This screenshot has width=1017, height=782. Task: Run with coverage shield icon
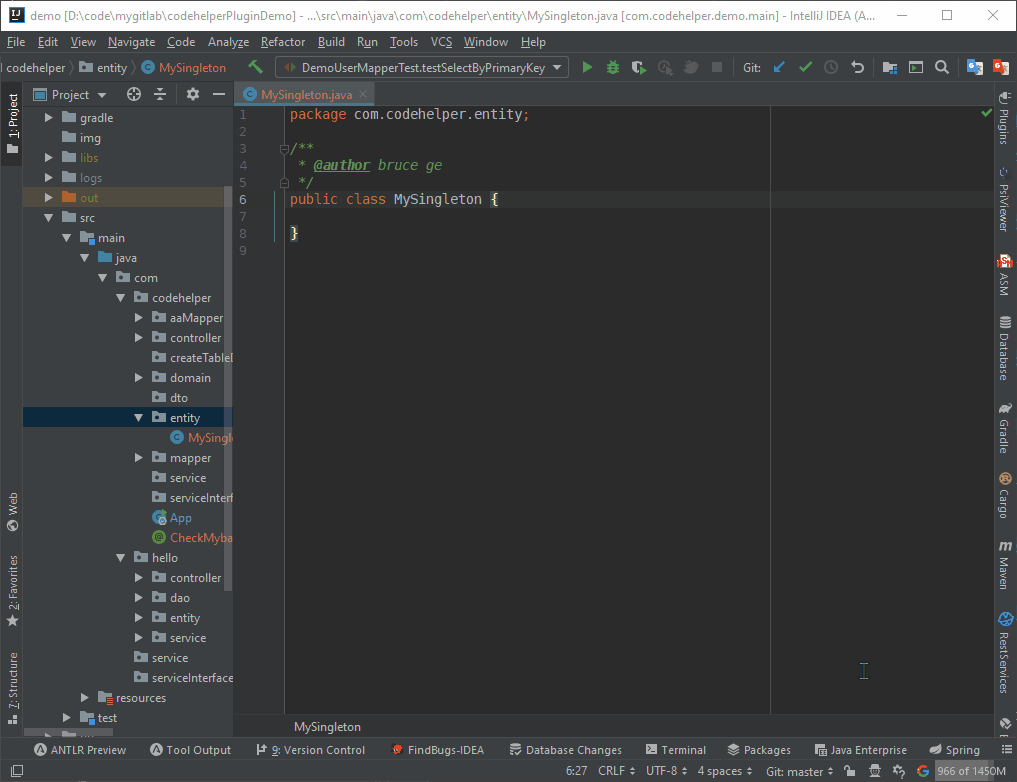639,67
